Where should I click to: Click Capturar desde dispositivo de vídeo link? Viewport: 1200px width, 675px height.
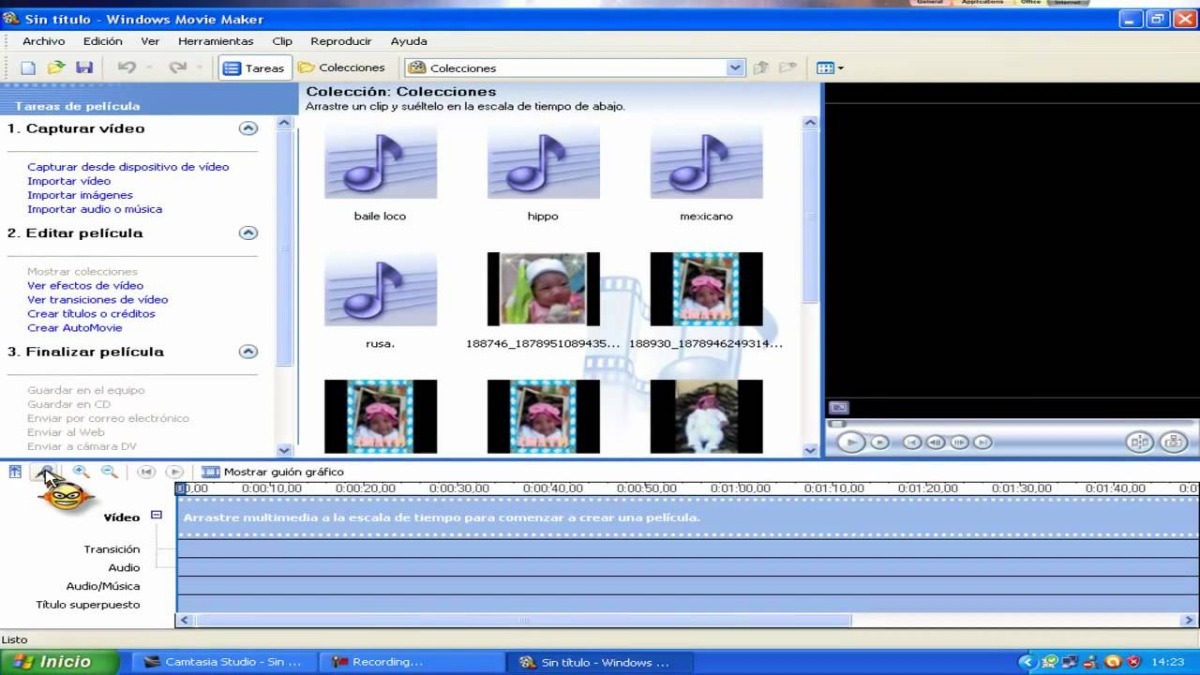pyautogui.click(x=128, y=167)
